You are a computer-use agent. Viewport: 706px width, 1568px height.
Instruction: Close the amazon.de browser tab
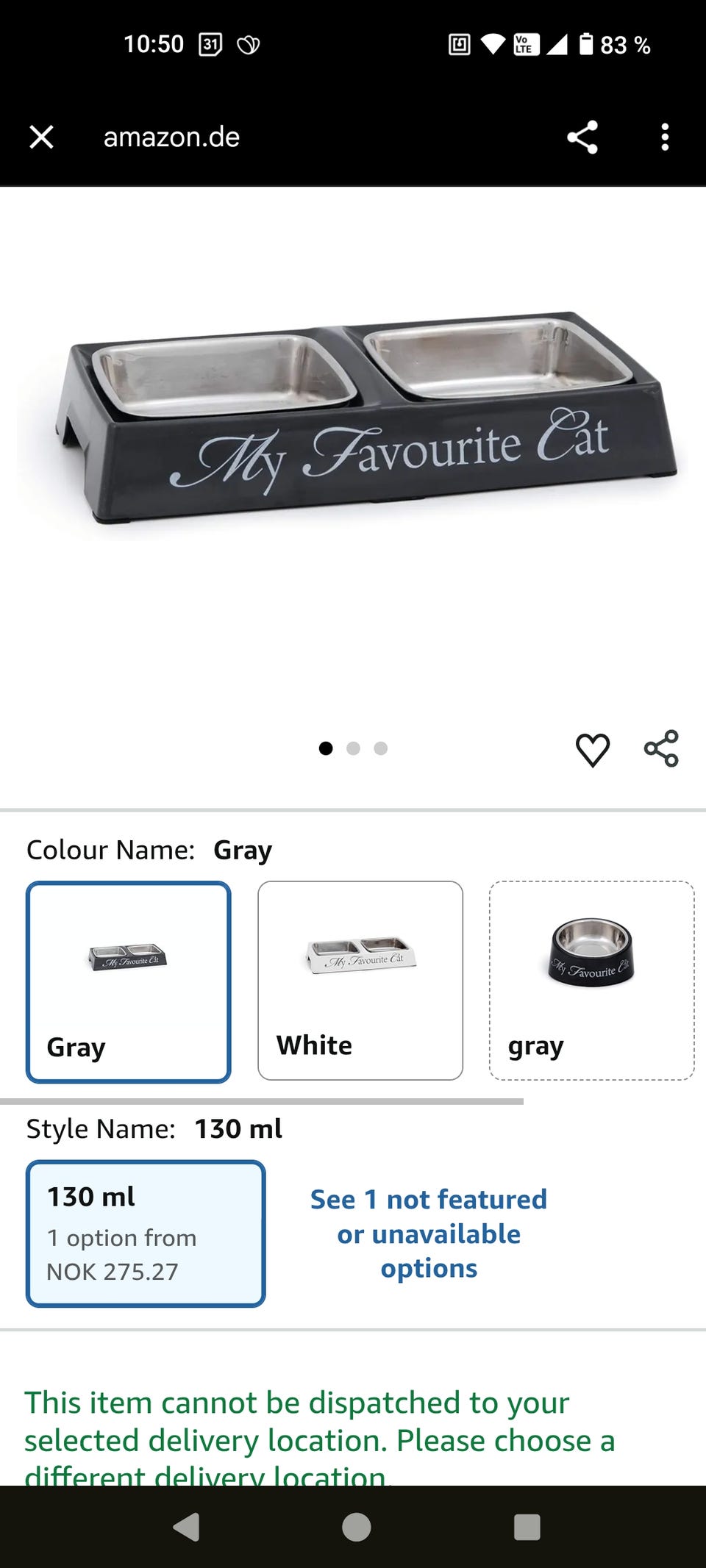(41, 137)
